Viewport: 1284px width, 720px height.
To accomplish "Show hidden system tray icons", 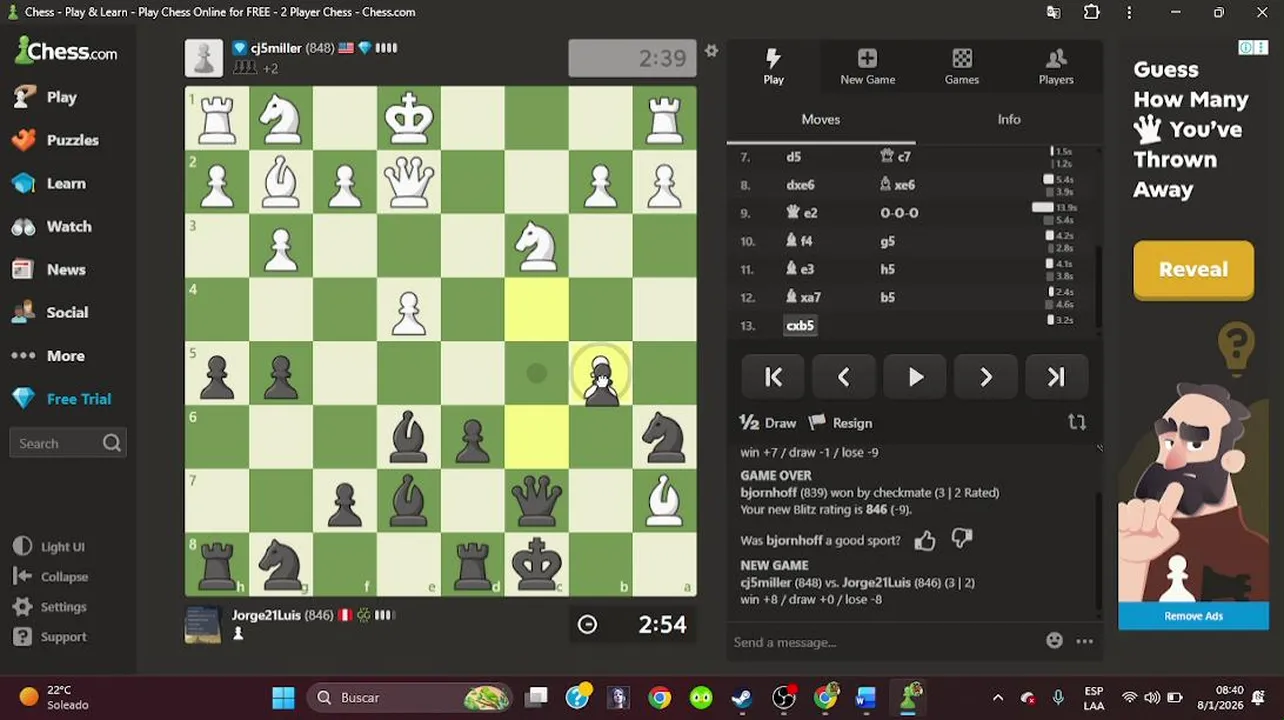I will (x=997, y=697).
